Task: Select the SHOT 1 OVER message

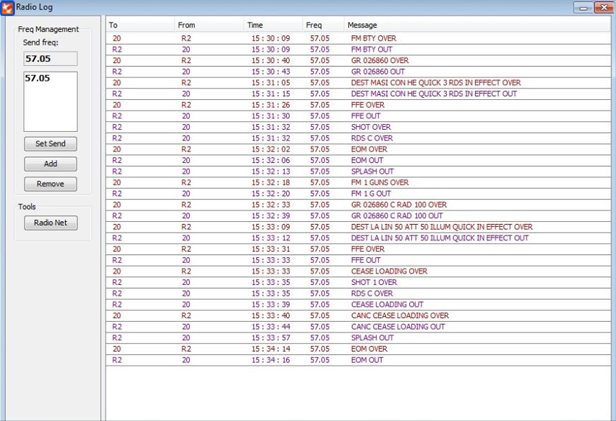Action: 358,282
